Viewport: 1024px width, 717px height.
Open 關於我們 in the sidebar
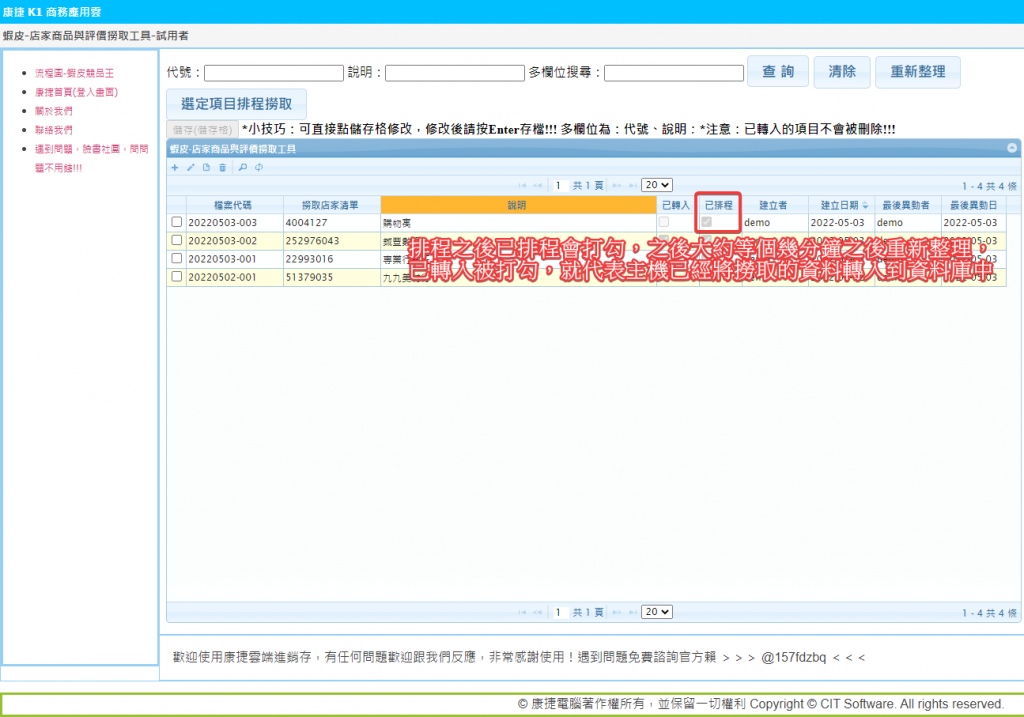pos(53,111)
